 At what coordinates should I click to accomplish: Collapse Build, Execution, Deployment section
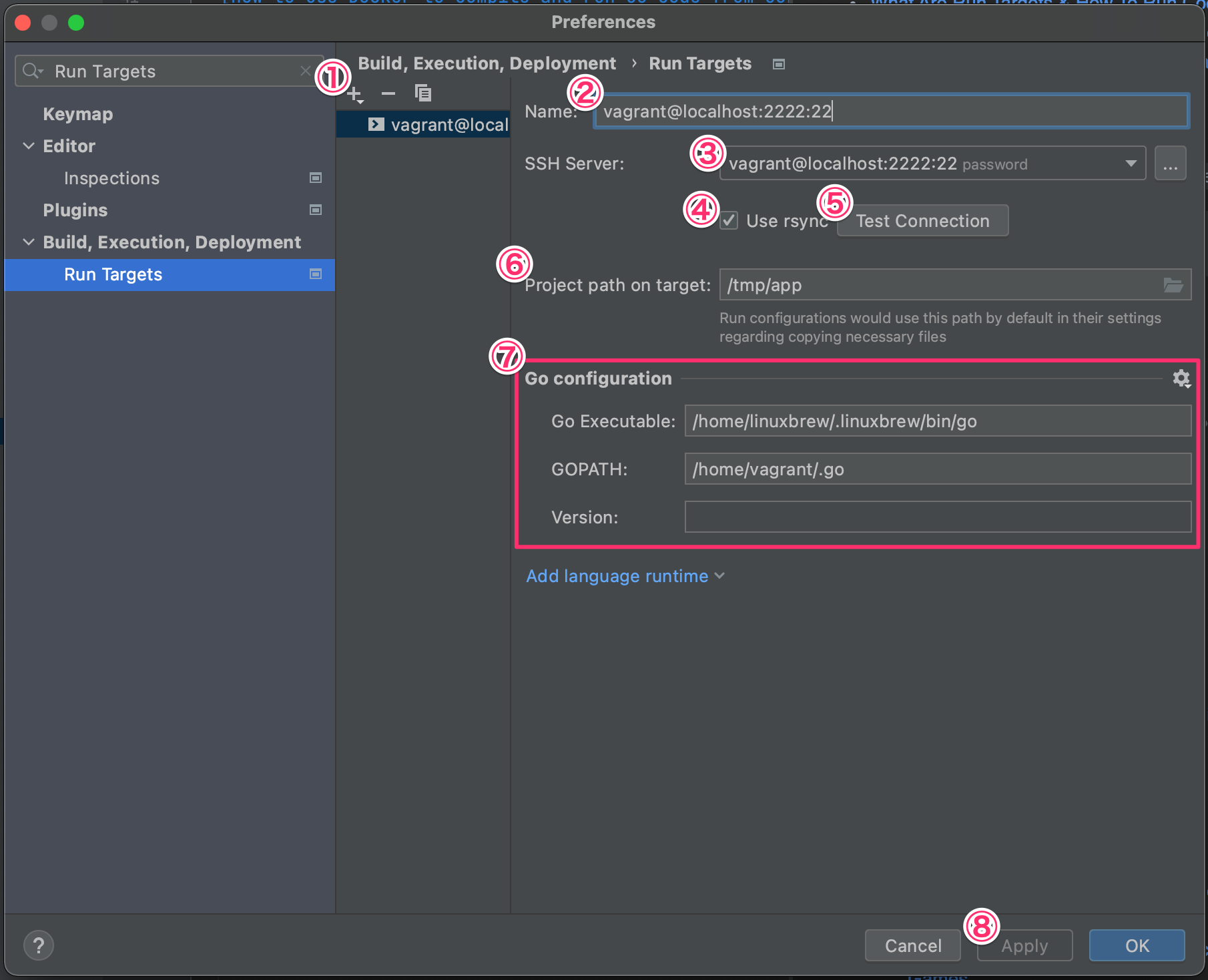pyautogui.click(x=29, y=242)
